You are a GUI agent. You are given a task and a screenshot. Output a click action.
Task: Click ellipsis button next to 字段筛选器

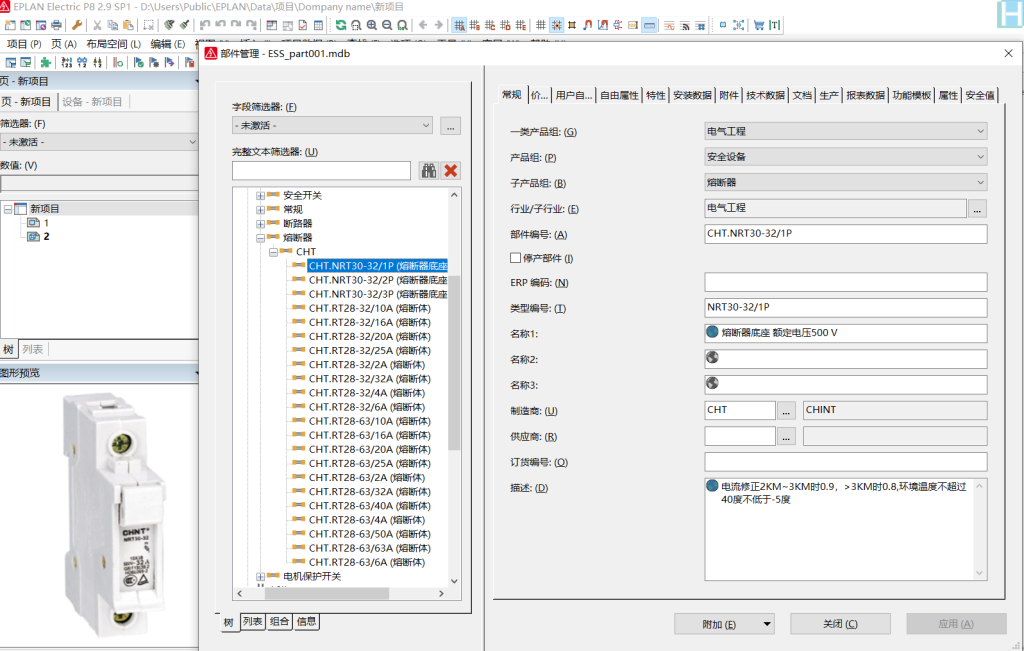(451, 126)
